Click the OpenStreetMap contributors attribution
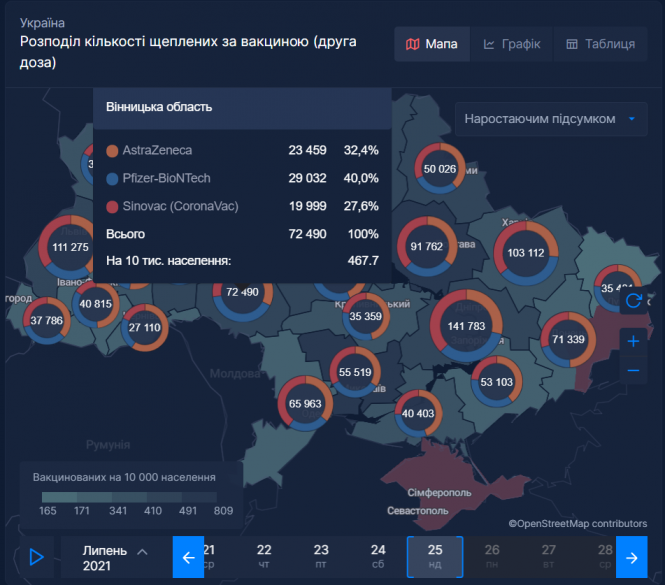The image size is (665, 585). click(x=578, y=523)
